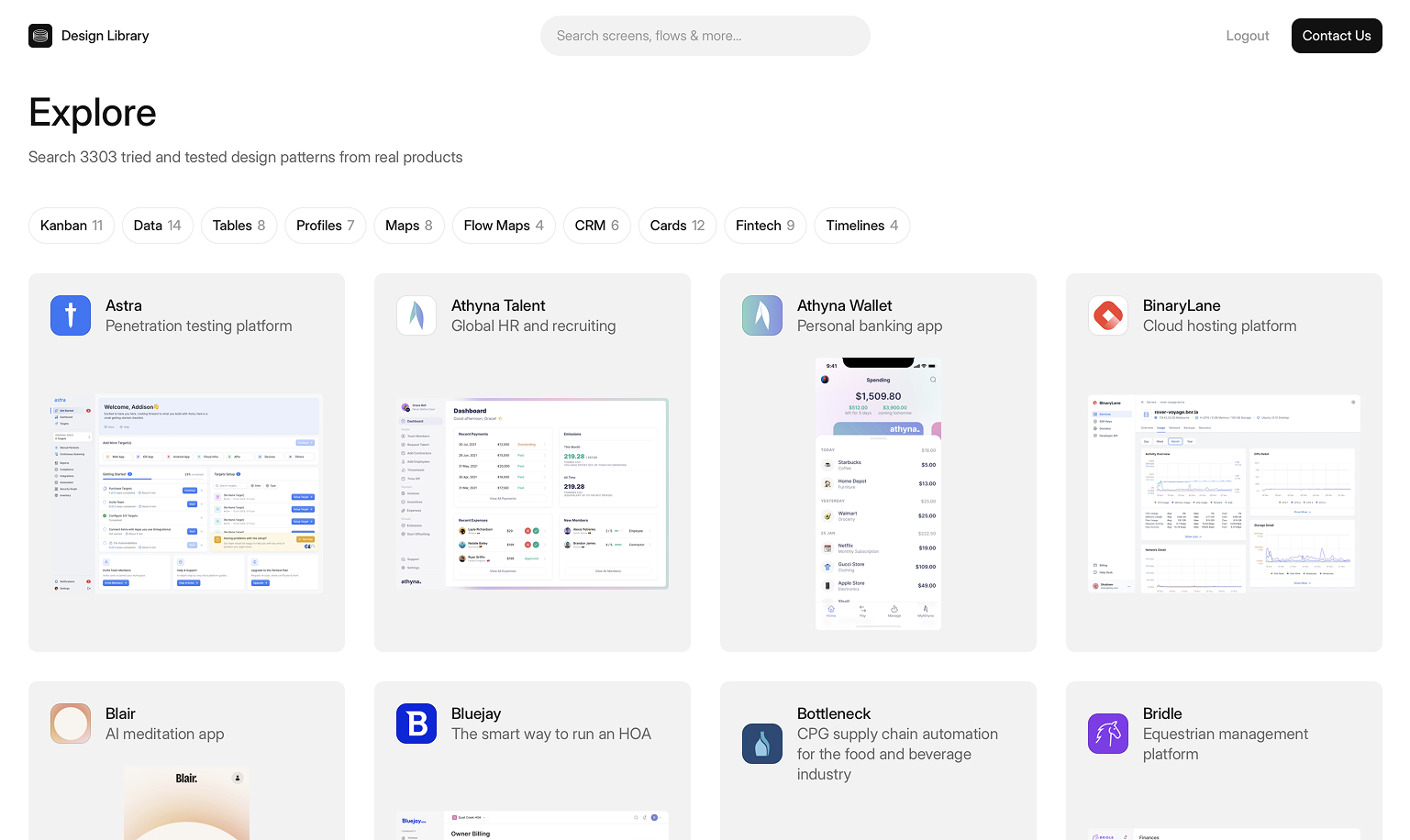
Task: Choose the Flow Maps filter
Action: [504, 226]
